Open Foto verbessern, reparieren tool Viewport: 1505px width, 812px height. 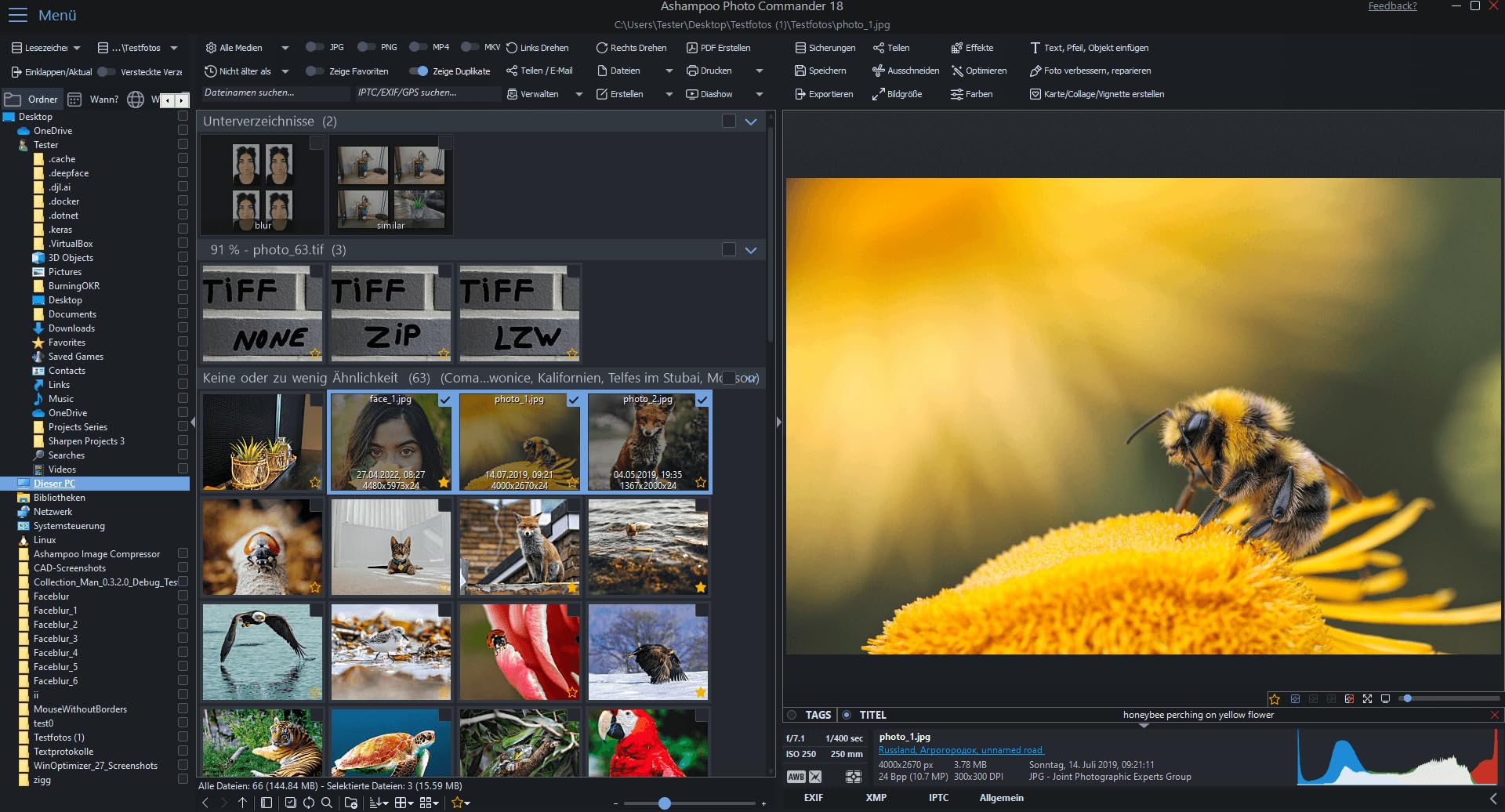[x=1090, y=71]
